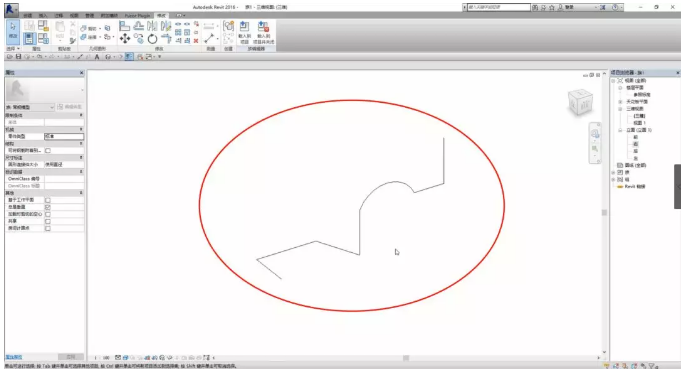
Task: Click the Help question mark icon
Action: (615, 7)
